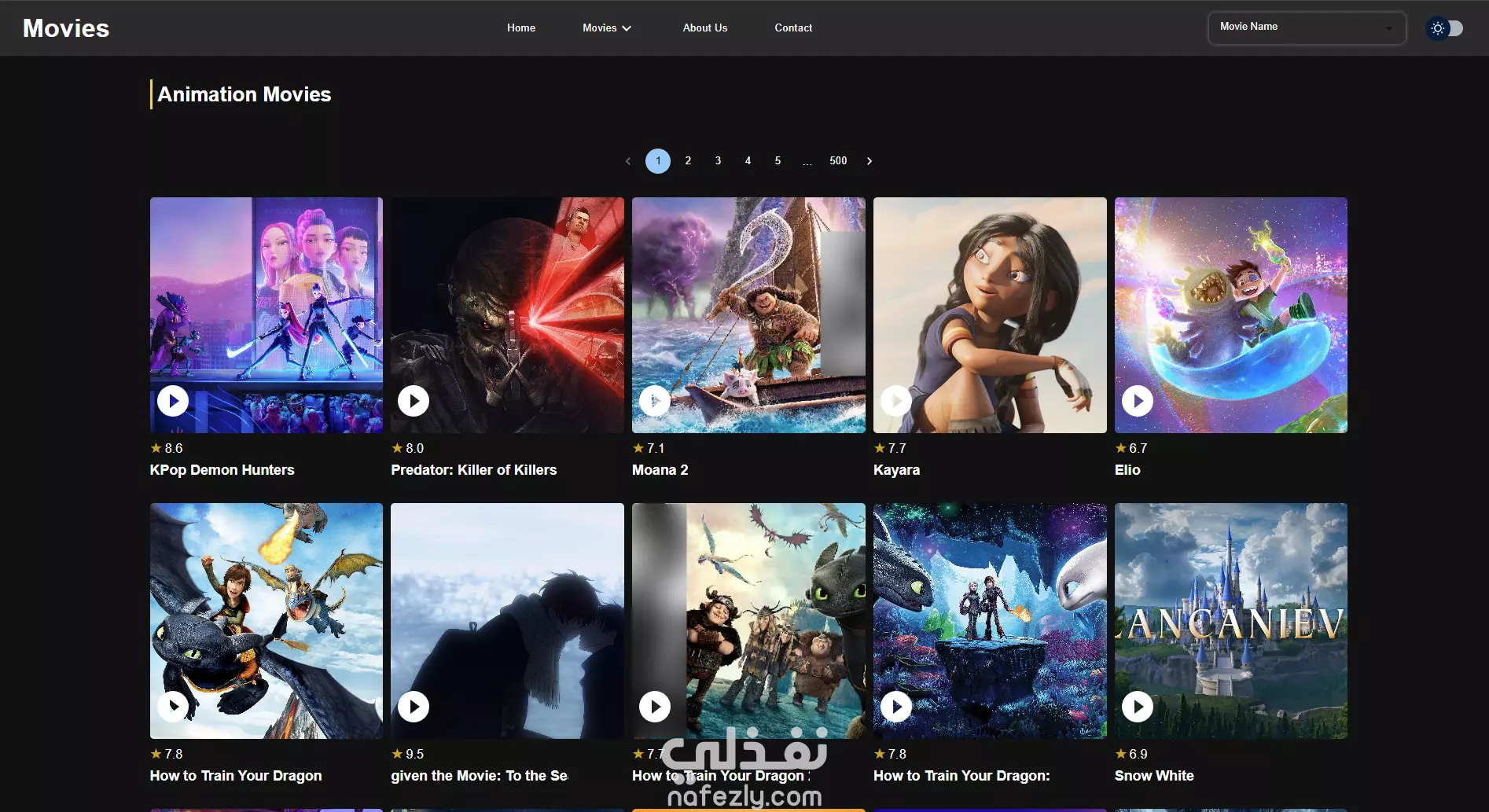This screenshot has height=812, width=1489.
Task: Click the 6.9 star rating
Action: click(x=1131, y=754)
